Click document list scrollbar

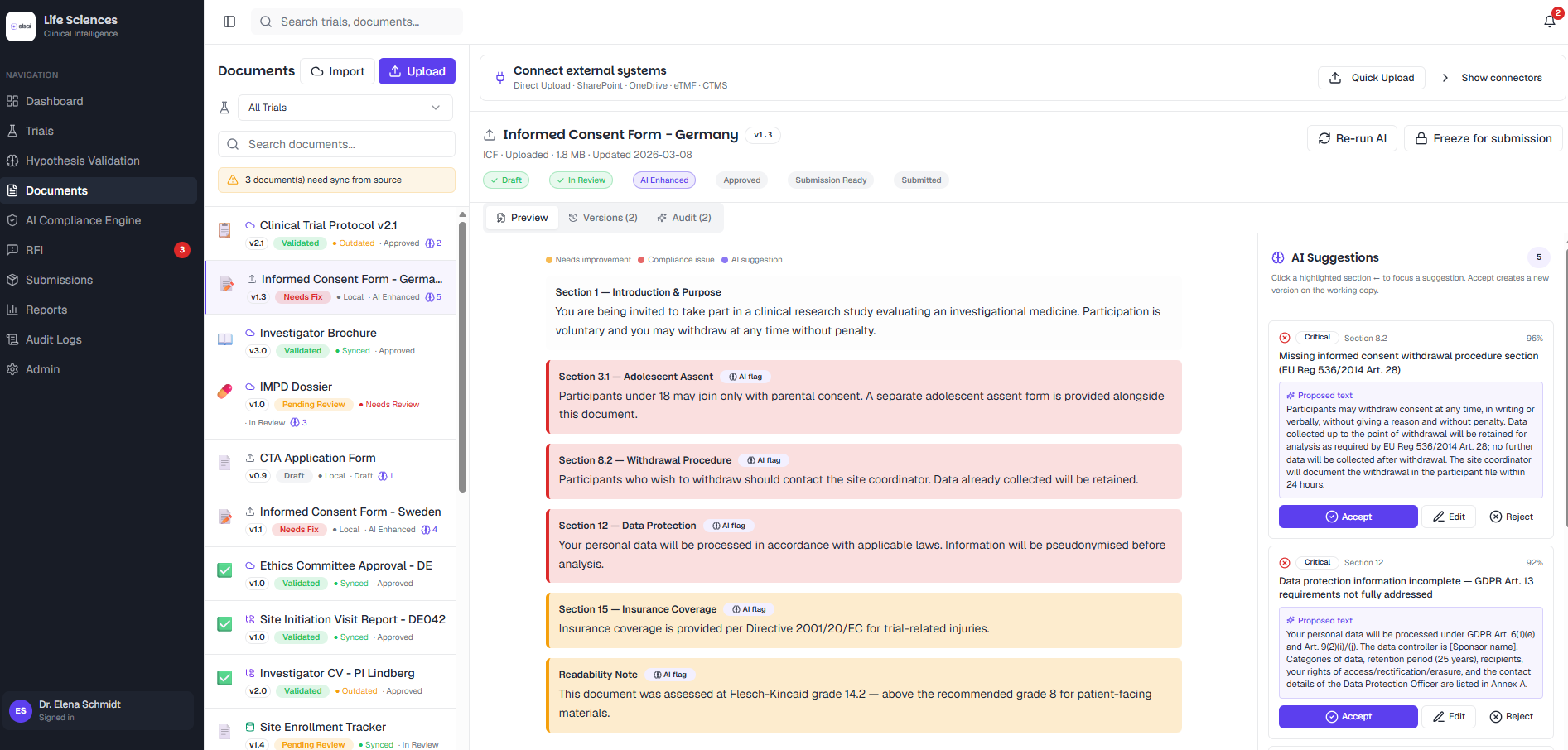(462, 356)
